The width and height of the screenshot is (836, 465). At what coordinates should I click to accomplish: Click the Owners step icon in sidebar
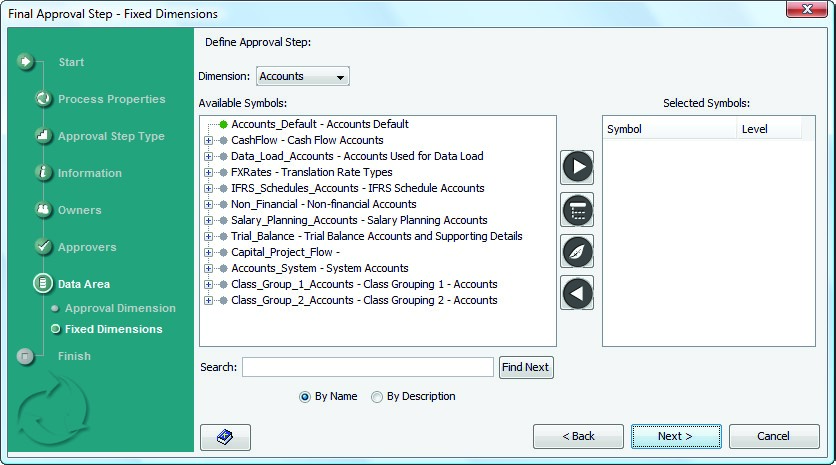[x=43, y=210]
